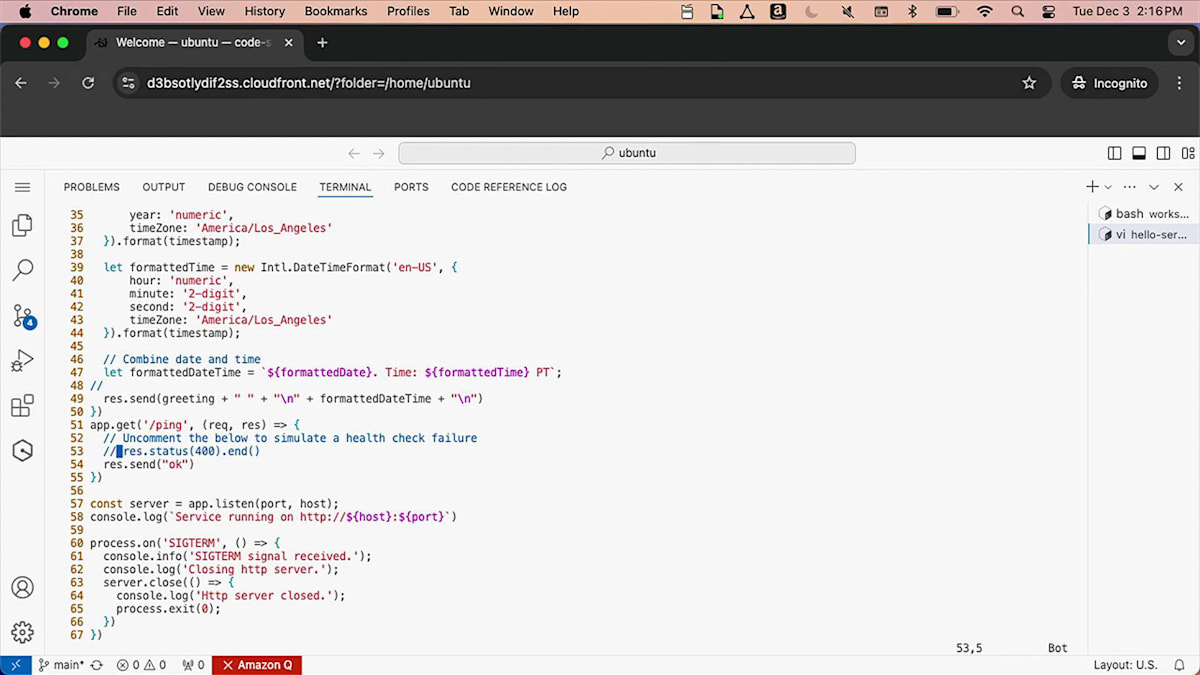Open the Search view in activity bar

pyautogui.click(x=22, y=270)
